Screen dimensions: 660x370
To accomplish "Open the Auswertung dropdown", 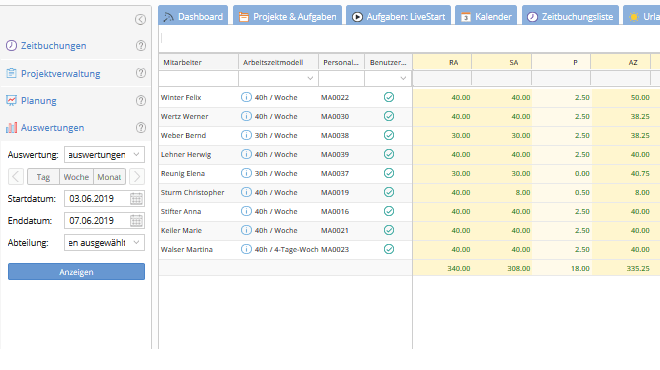I will (104, 154).
